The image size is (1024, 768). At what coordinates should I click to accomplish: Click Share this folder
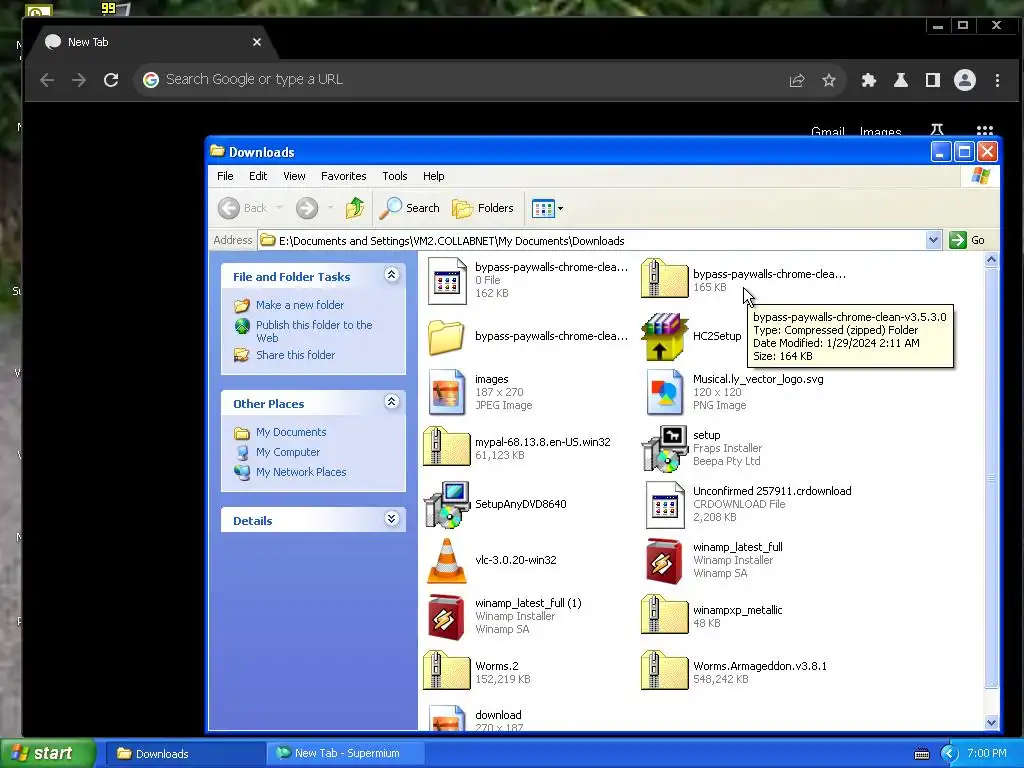tap(295, 355)
